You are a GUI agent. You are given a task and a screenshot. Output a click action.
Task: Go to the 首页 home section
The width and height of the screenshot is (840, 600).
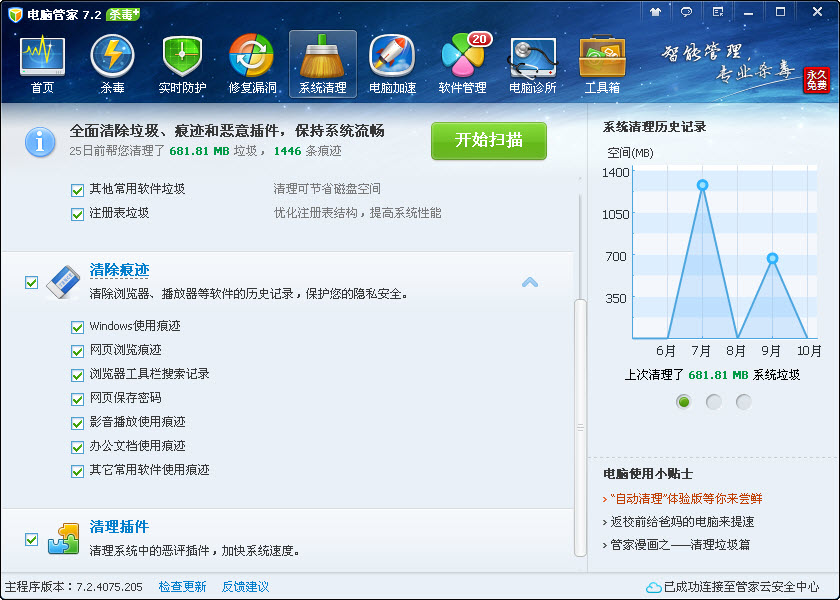(x=42, y=64)
